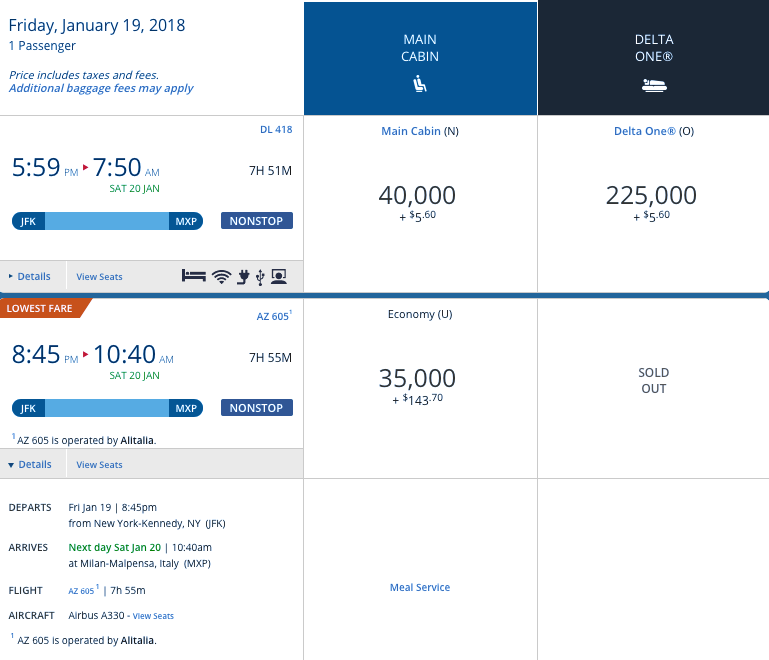Click the personal video screen icon

pos(279,276)
